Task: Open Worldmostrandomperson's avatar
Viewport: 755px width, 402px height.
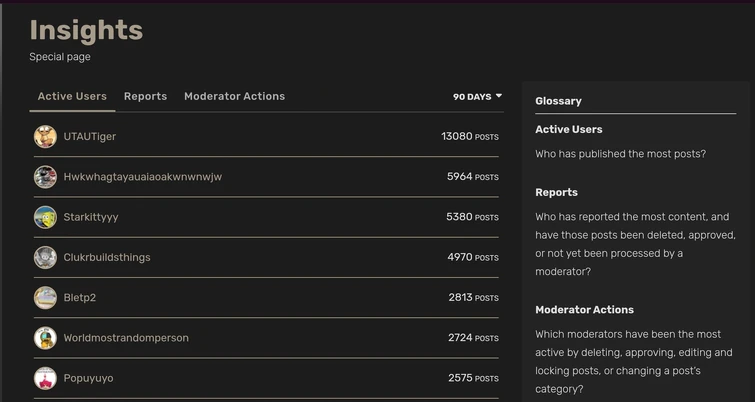Action: point(45,338)
